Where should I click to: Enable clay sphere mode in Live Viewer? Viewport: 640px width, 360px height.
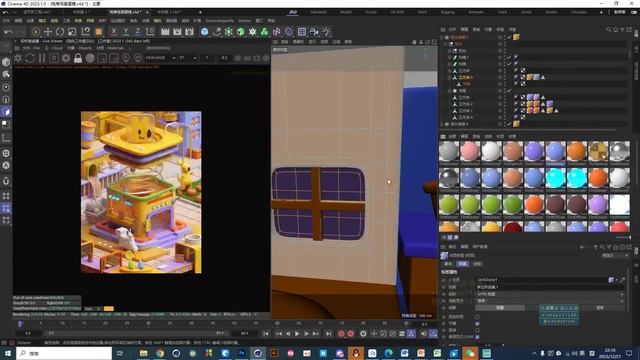(x=90, y=58)
